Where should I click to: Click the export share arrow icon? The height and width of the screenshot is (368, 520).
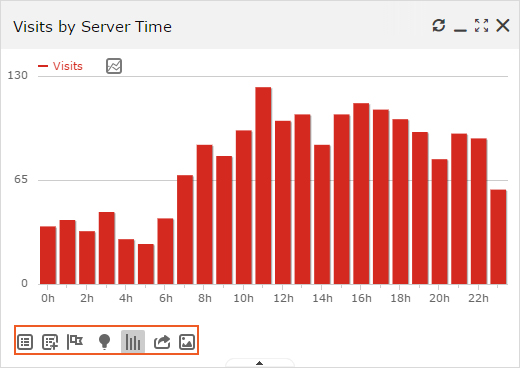[x=162, y=342]
